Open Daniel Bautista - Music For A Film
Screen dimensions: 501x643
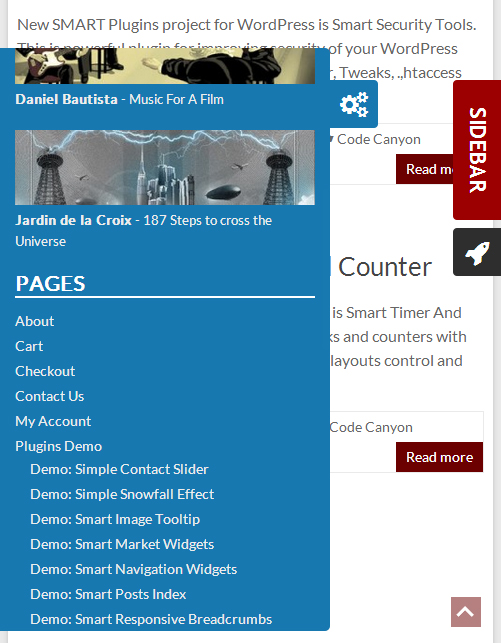coord(119,99)
